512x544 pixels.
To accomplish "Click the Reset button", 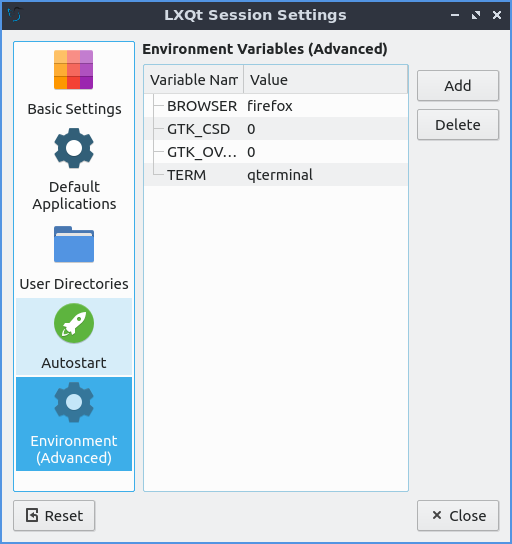I will pos(54,516).
